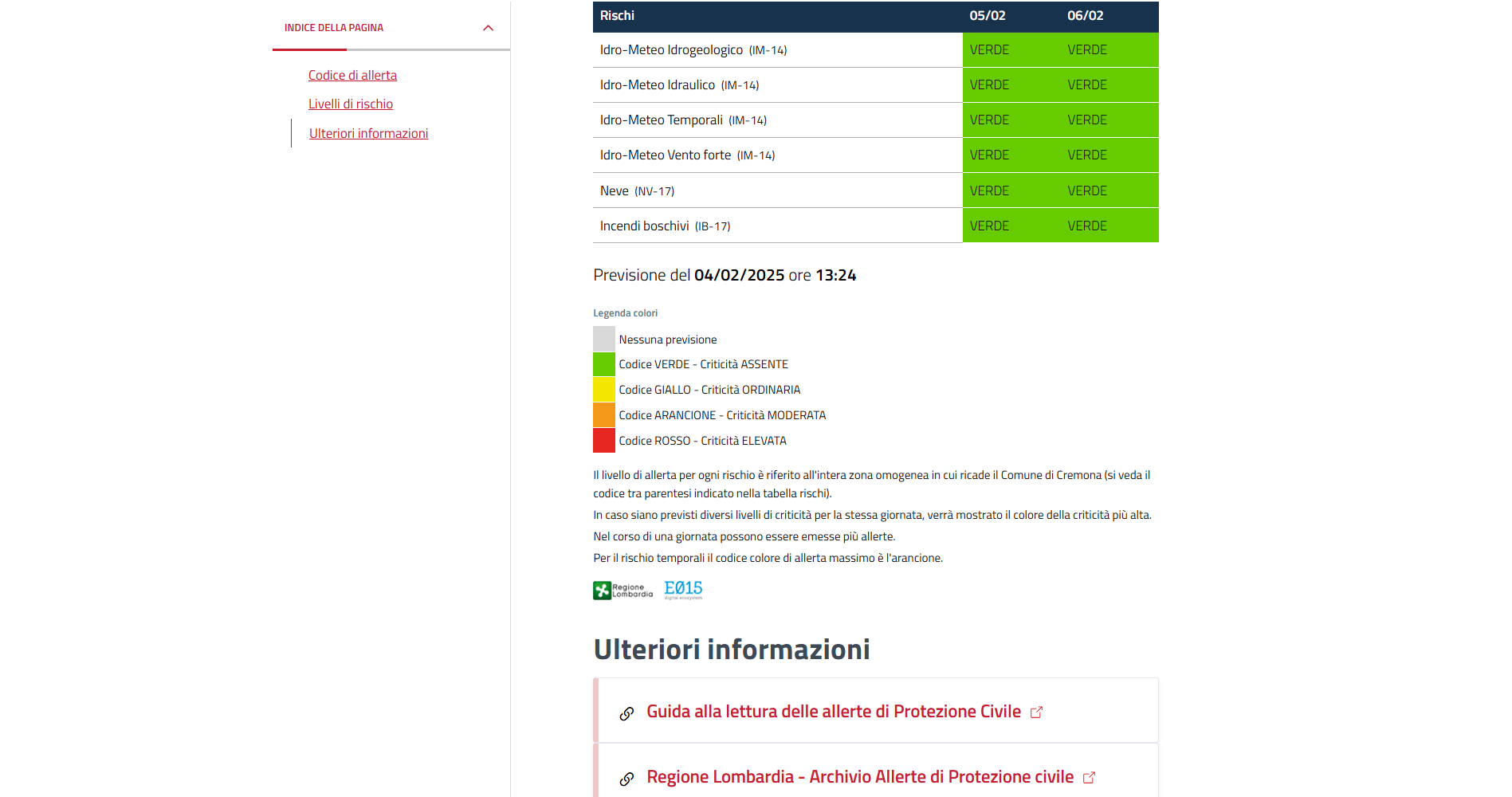Click the red Codice ROSSO legend swatch
Image resolution: width=1512 pixels, height=797 pixels.
tap(604, 441)
